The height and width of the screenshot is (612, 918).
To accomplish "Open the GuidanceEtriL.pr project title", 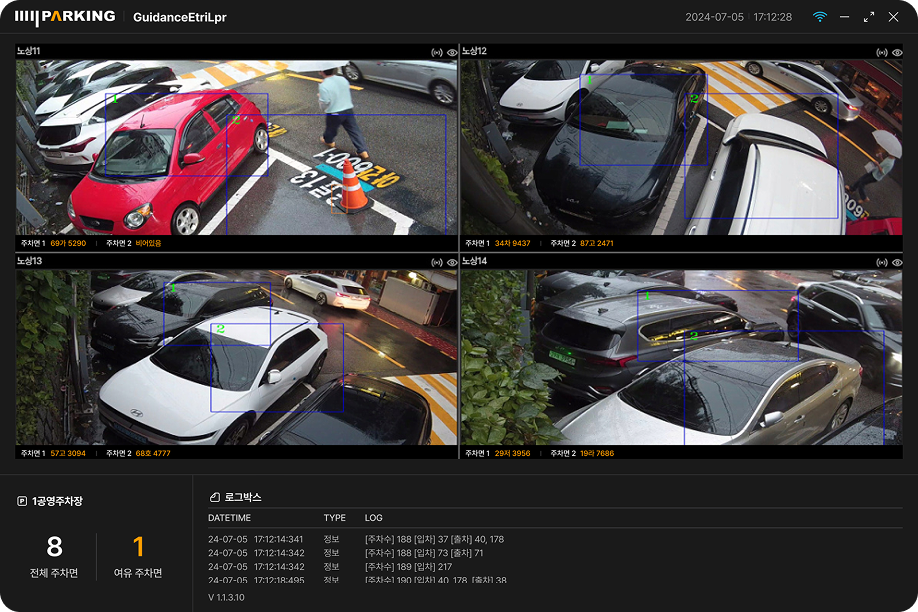I will pyautogui.click(x=180, y=17).
